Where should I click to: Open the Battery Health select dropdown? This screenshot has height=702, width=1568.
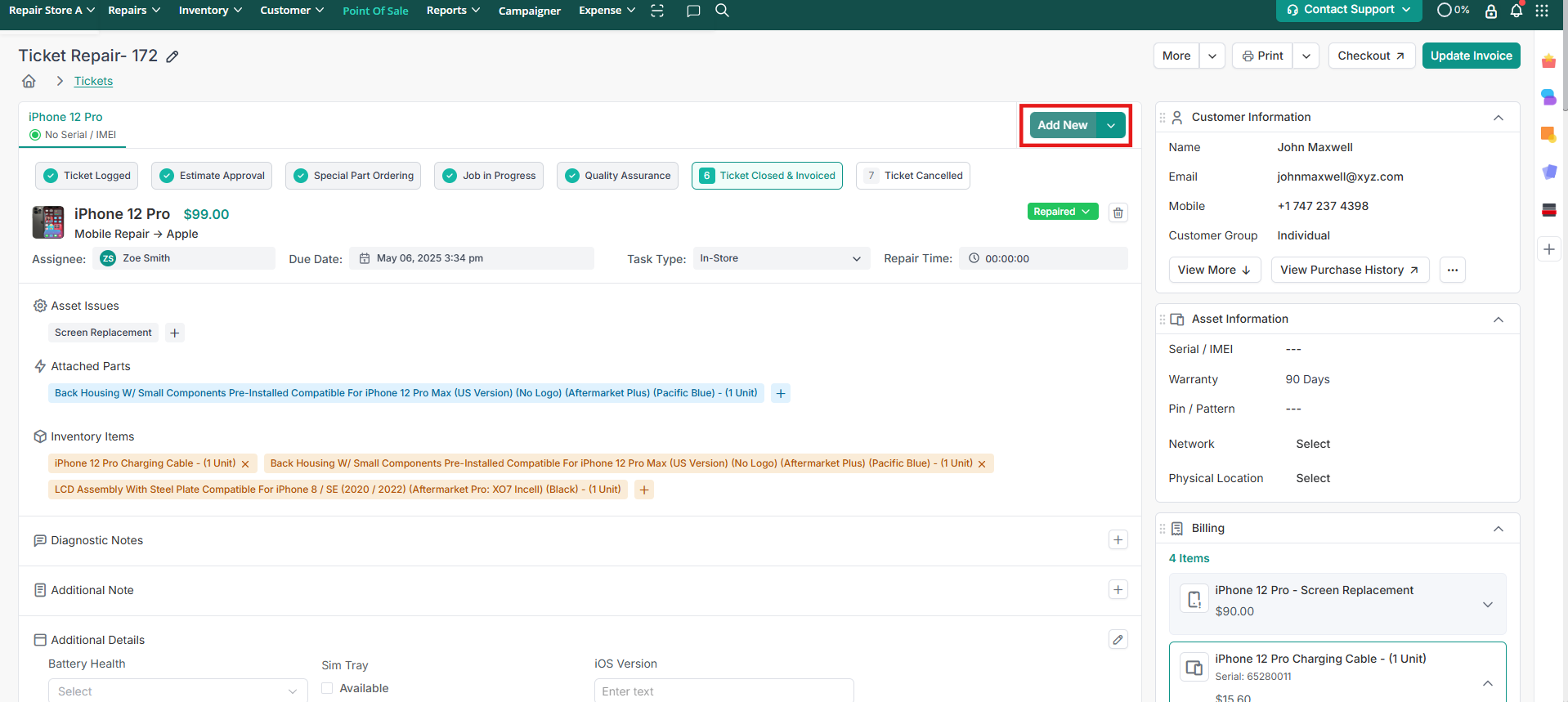178,691
